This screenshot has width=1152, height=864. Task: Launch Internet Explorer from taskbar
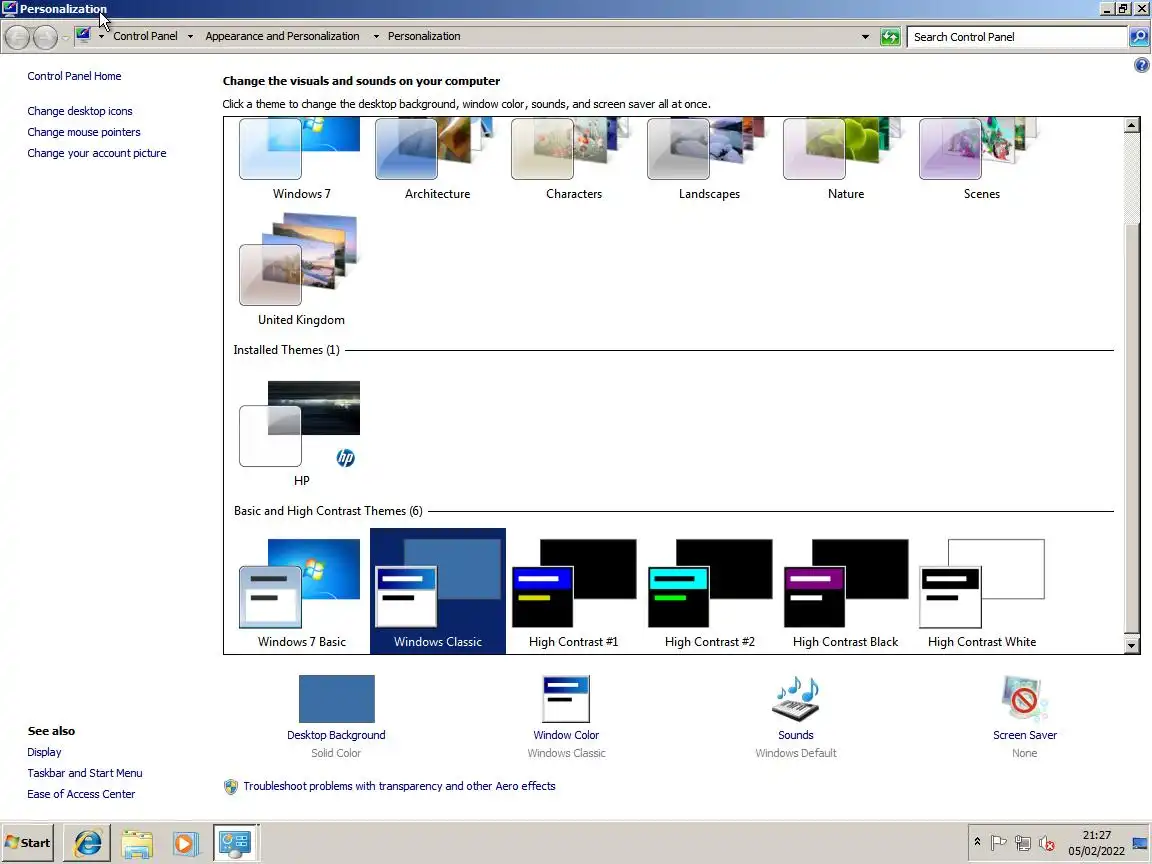point(87,843)
